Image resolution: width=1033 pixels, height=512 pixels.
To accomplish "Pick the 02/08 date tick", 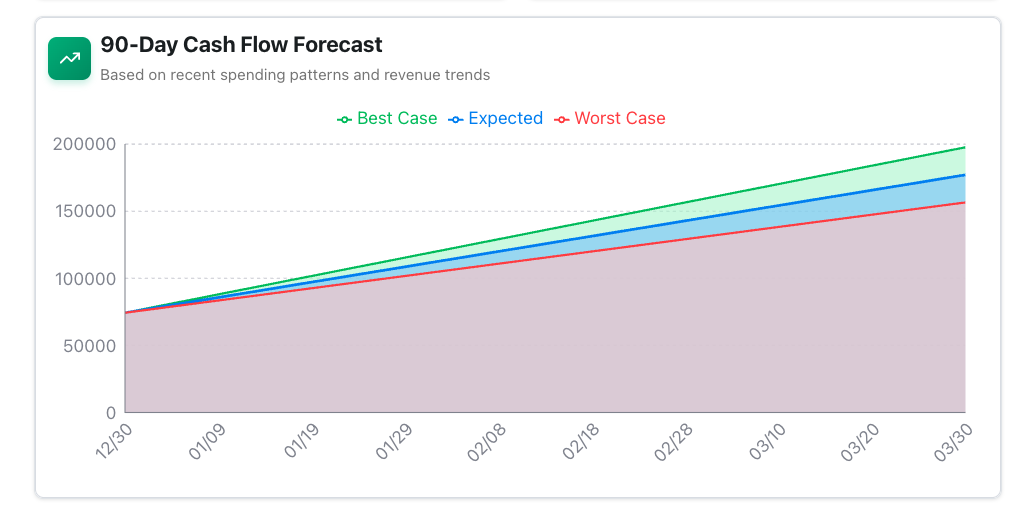I will (x=487, y=441).
